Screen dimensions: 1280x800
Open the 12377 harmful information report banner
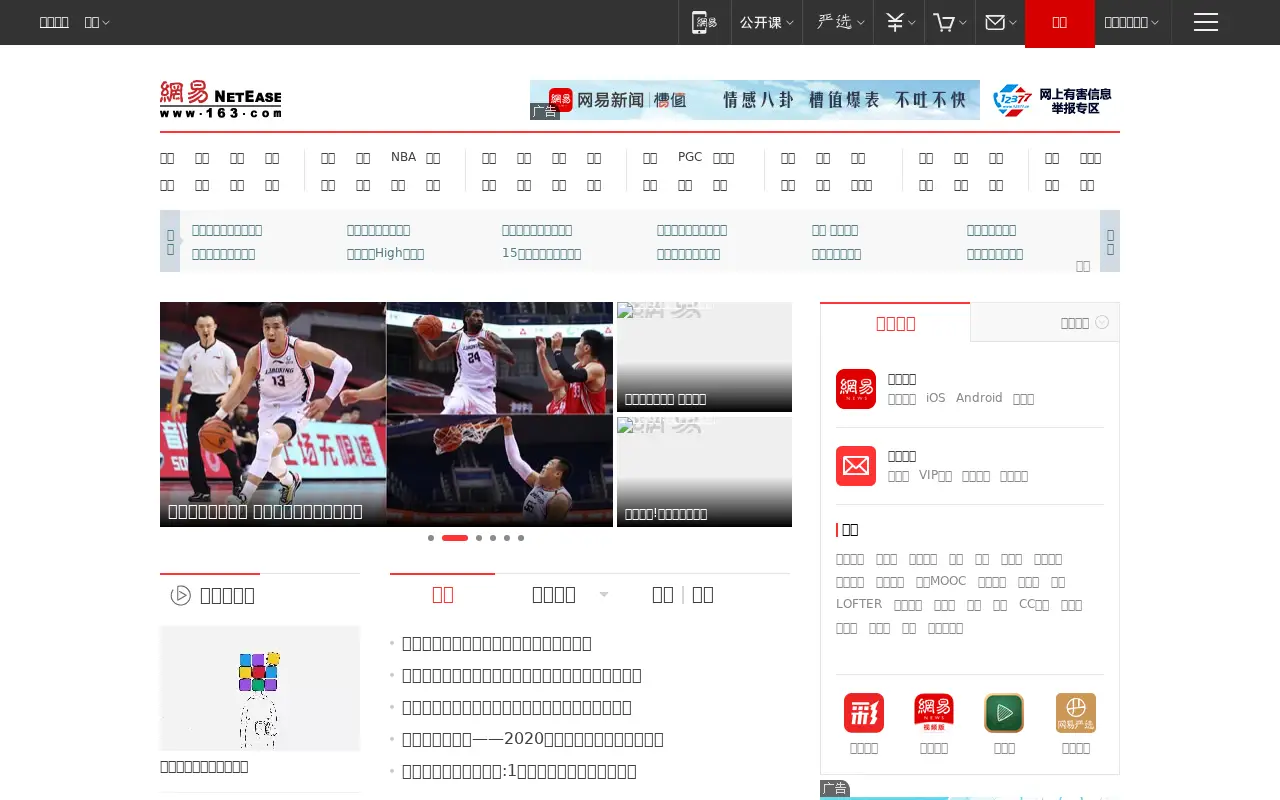pyautogui.click(x=1050, y=100)
